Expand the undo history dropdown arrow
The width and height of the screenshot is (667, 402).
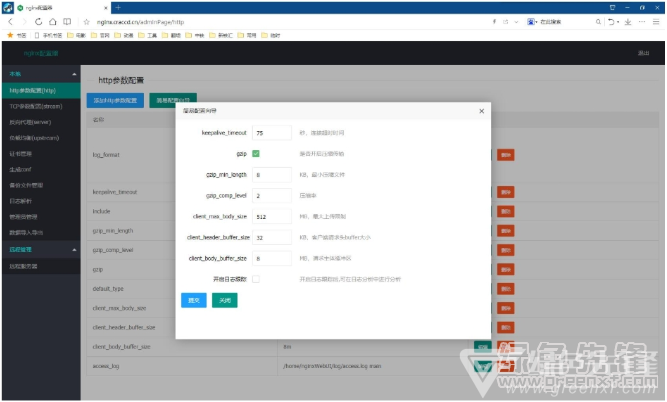[x=618, y=22]
